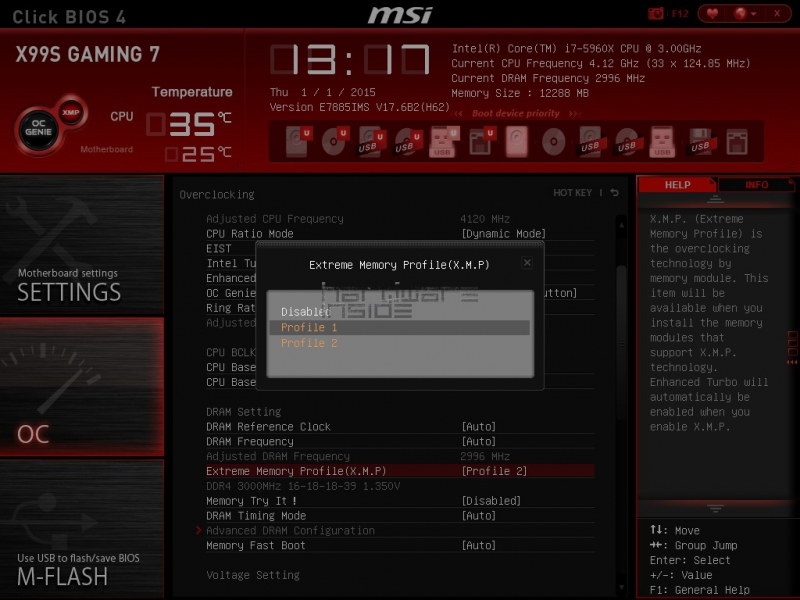Select the highlighted legacy hard disk boot icon
This screenshot has width=800, height=600.
tap(517, 141)
